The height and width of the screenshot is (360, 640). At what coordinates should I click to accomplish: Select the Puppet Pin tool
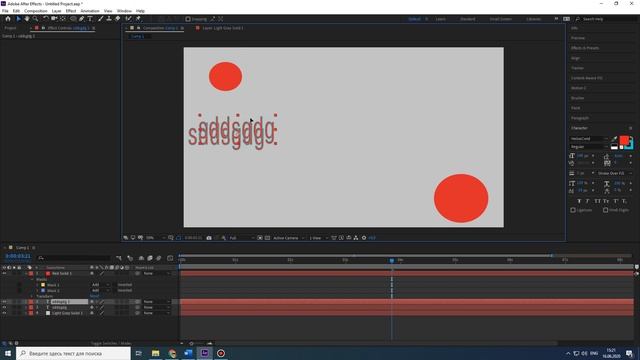(138, 19)
